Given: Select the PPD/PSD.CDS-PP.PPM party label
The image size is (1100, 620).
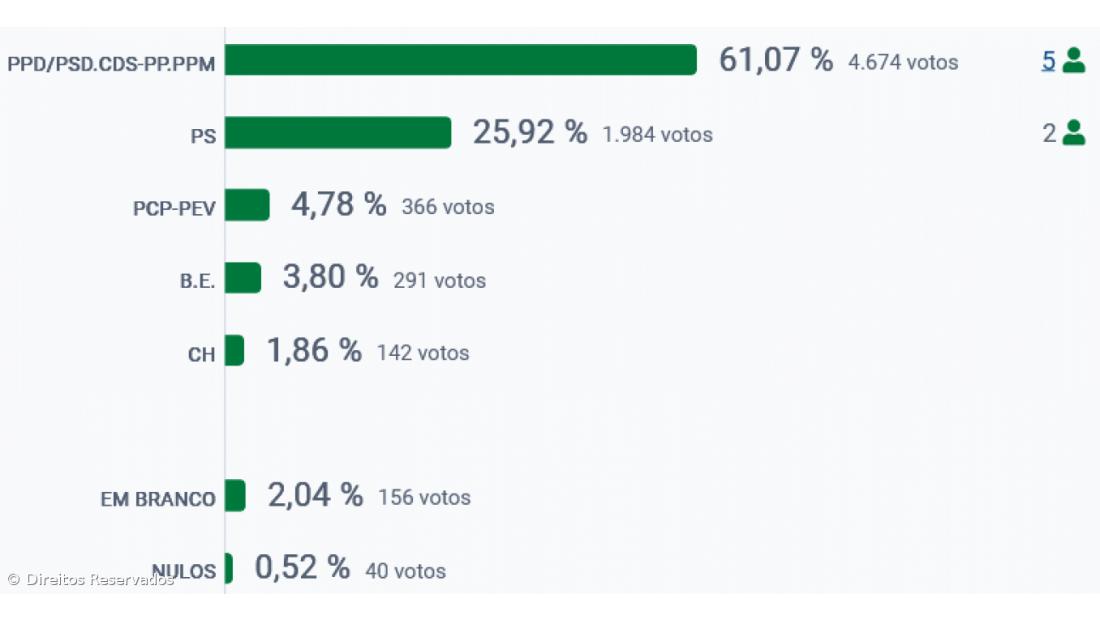Looking at the screenshot, I should (111, 64).
